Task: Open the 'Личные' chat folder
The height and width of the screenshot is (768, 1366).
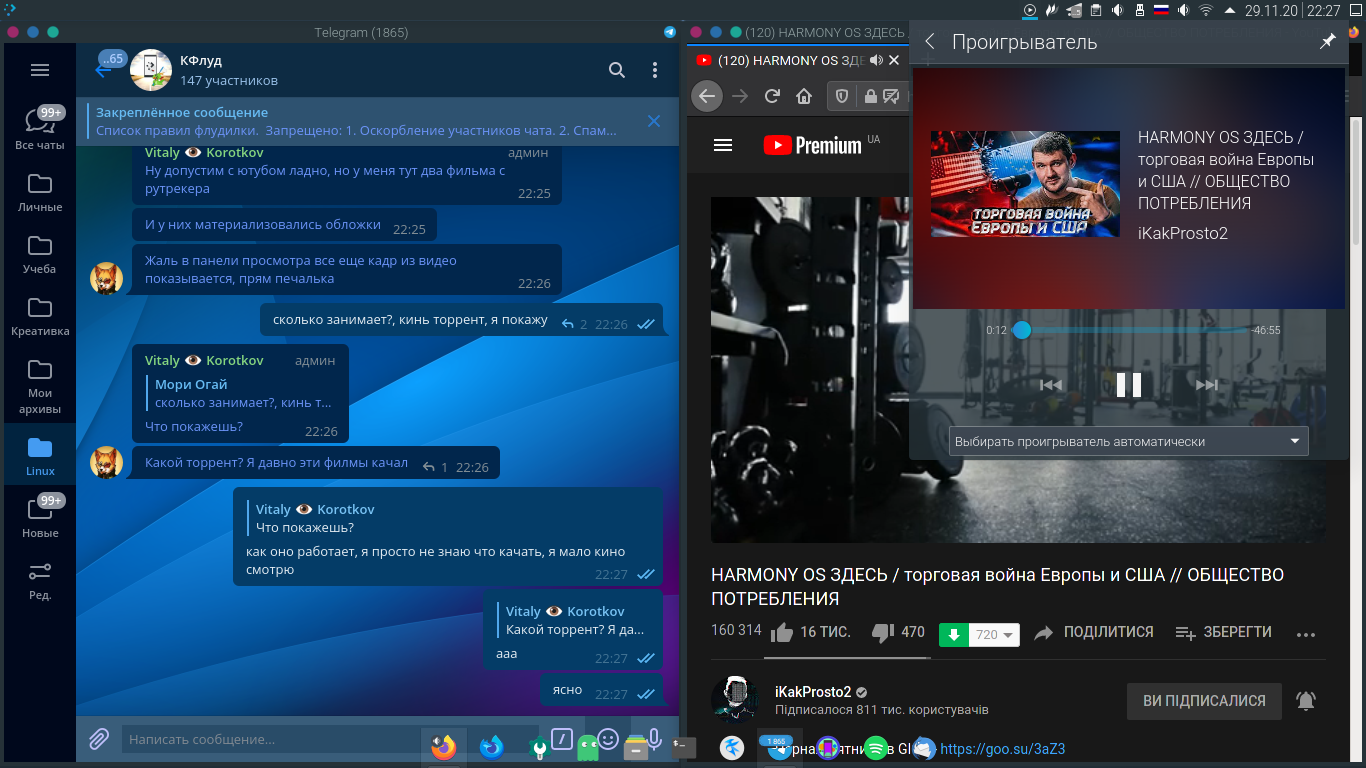Action: click(39, 191)
